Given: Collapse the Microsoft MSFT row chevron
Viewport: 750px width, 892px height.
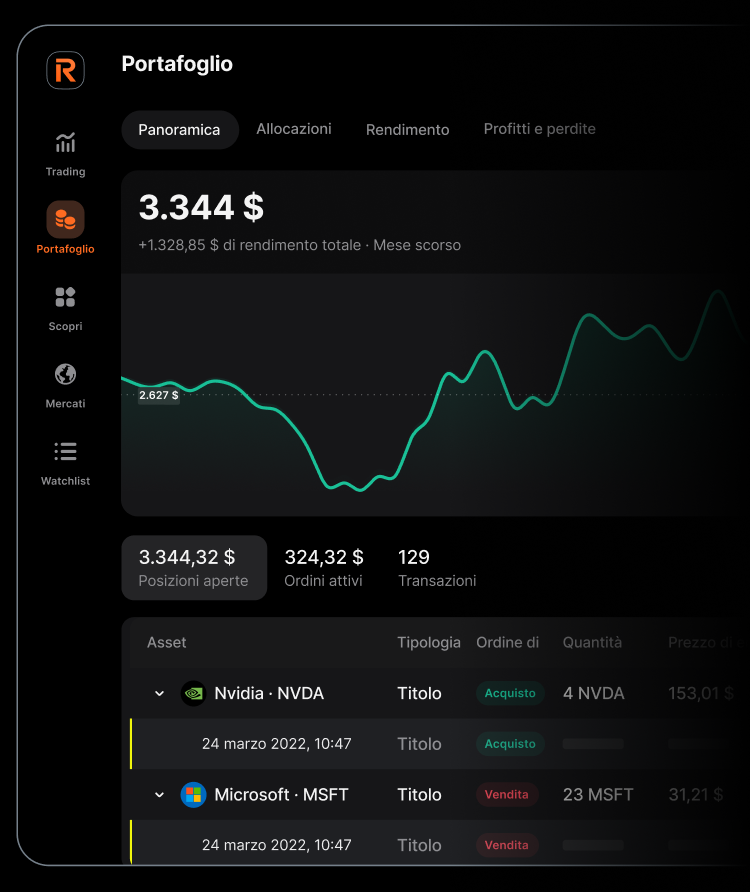Looking at the screenshot, I should (x=159, y=795).
